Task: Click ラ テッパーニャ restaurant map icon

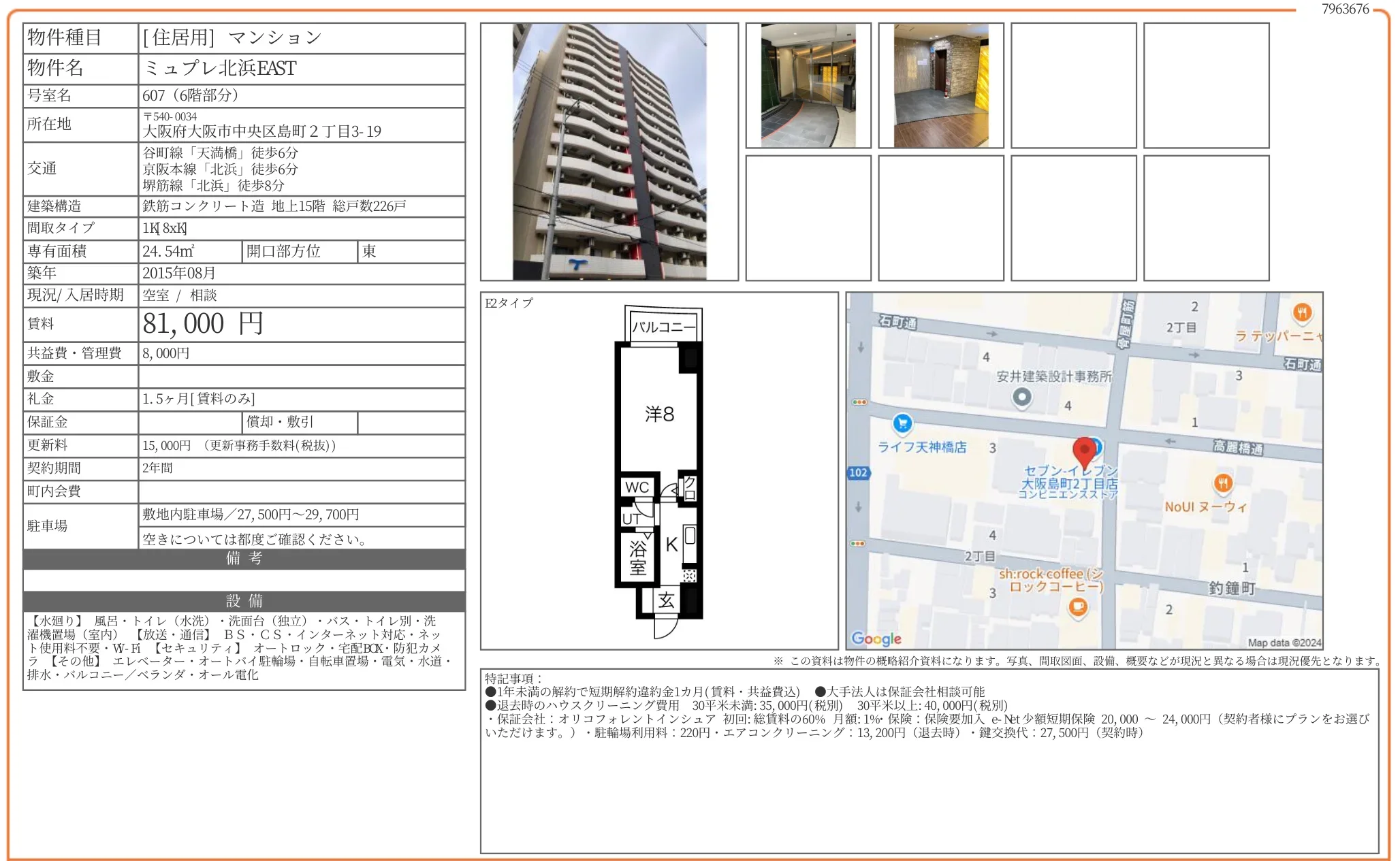Action: (x=1301, y=312)
